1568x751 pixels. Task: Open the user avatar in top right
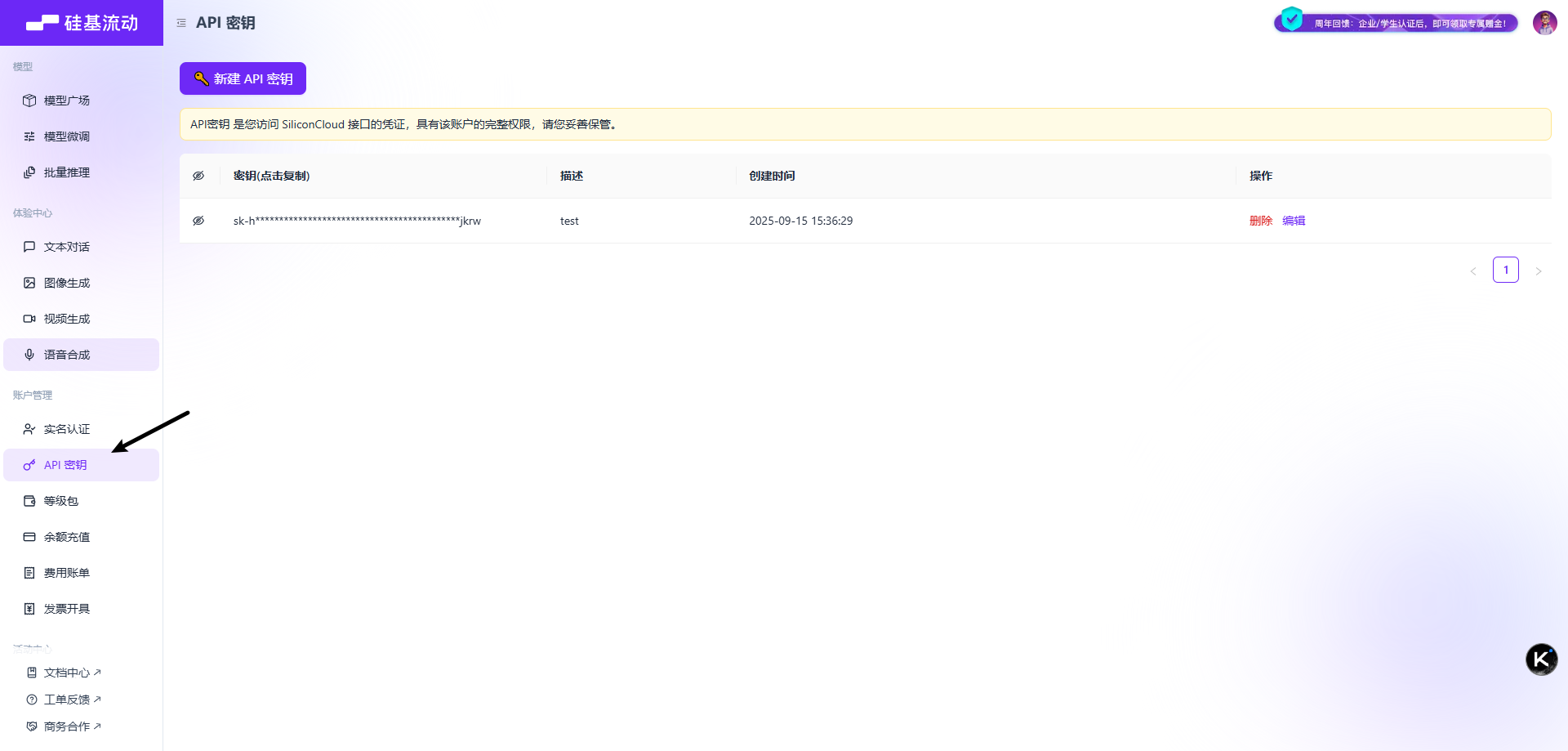tap(1544, 23)
